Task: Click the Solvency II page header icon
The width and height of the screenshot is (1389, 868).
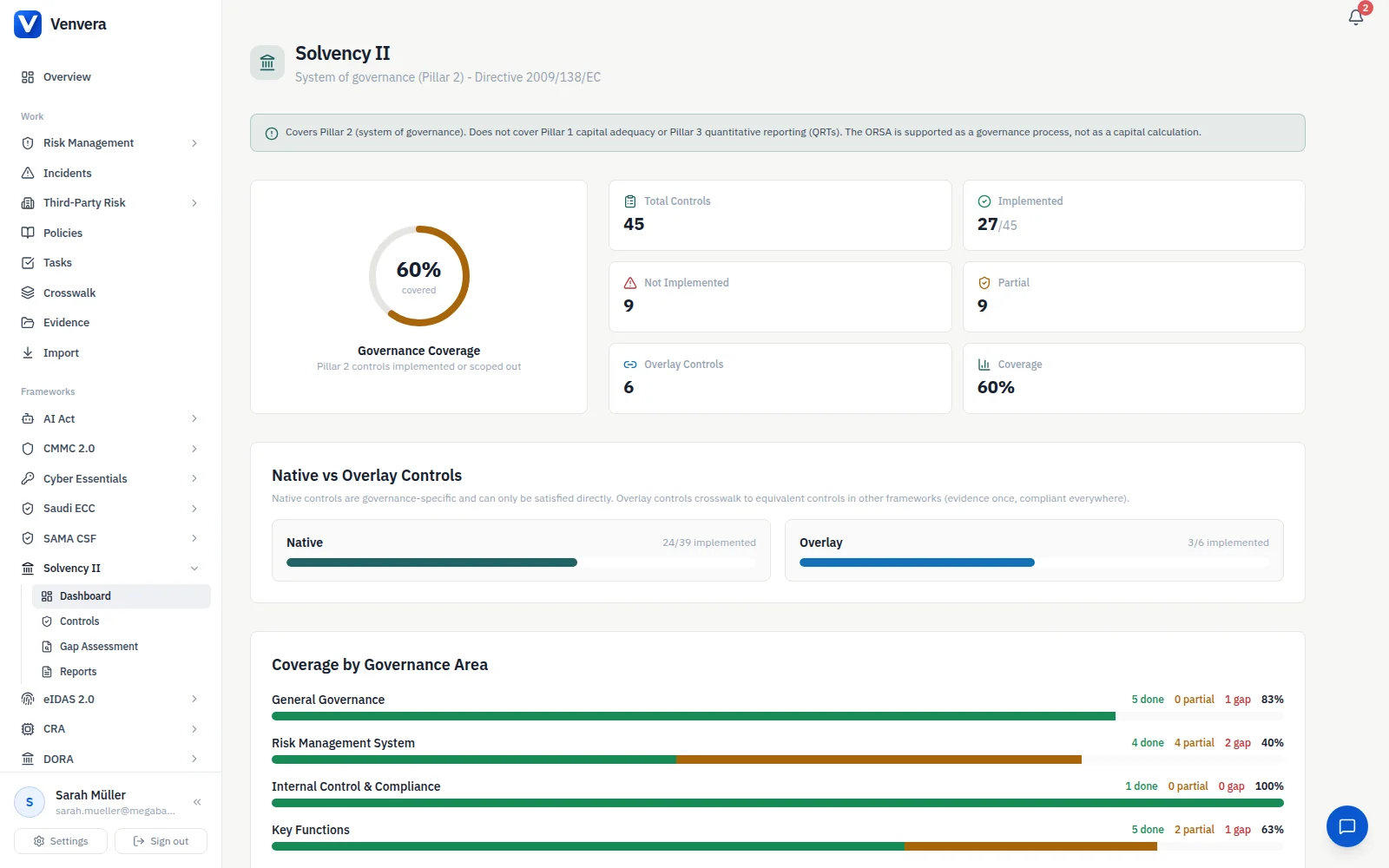Action: 267,62
